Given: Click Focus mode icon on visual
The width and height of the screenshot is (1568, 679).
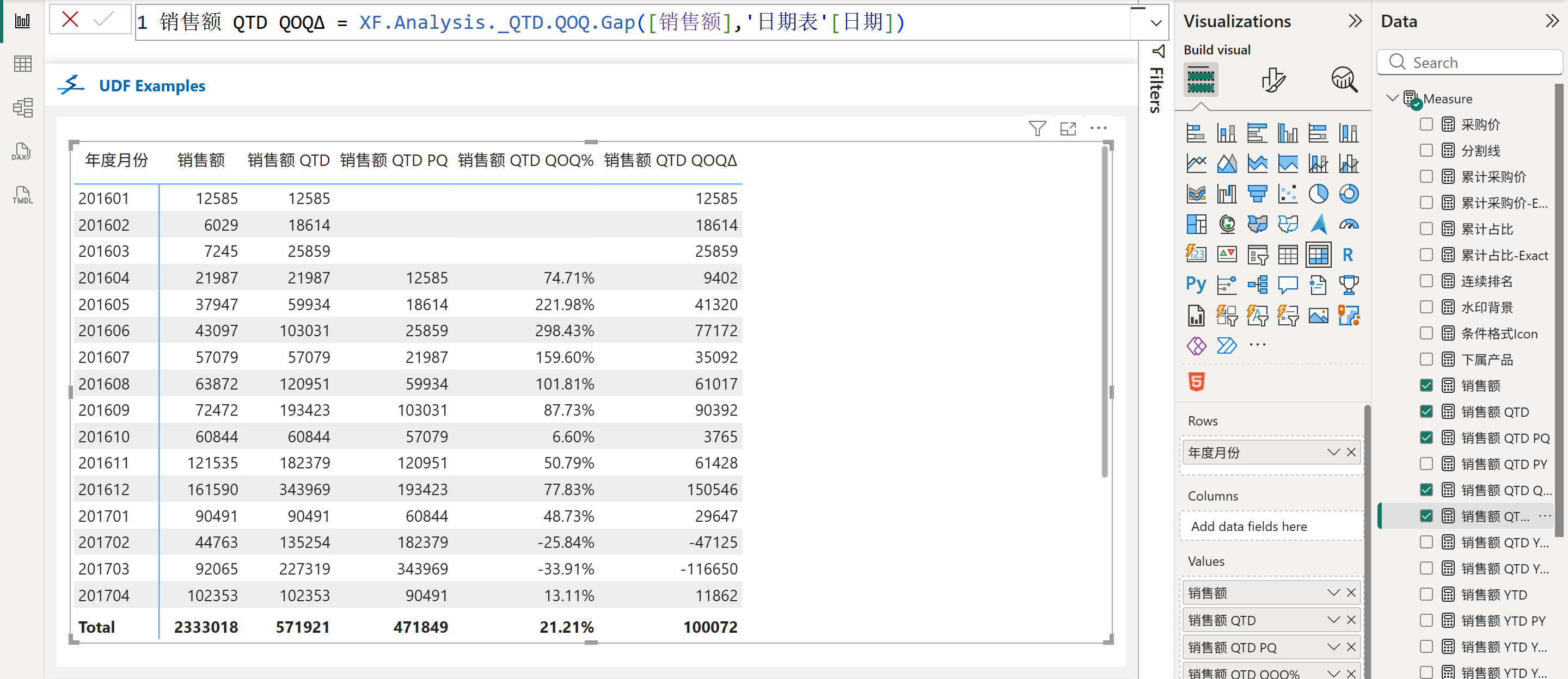Looking at the screenshot, I should point(1068,128).
